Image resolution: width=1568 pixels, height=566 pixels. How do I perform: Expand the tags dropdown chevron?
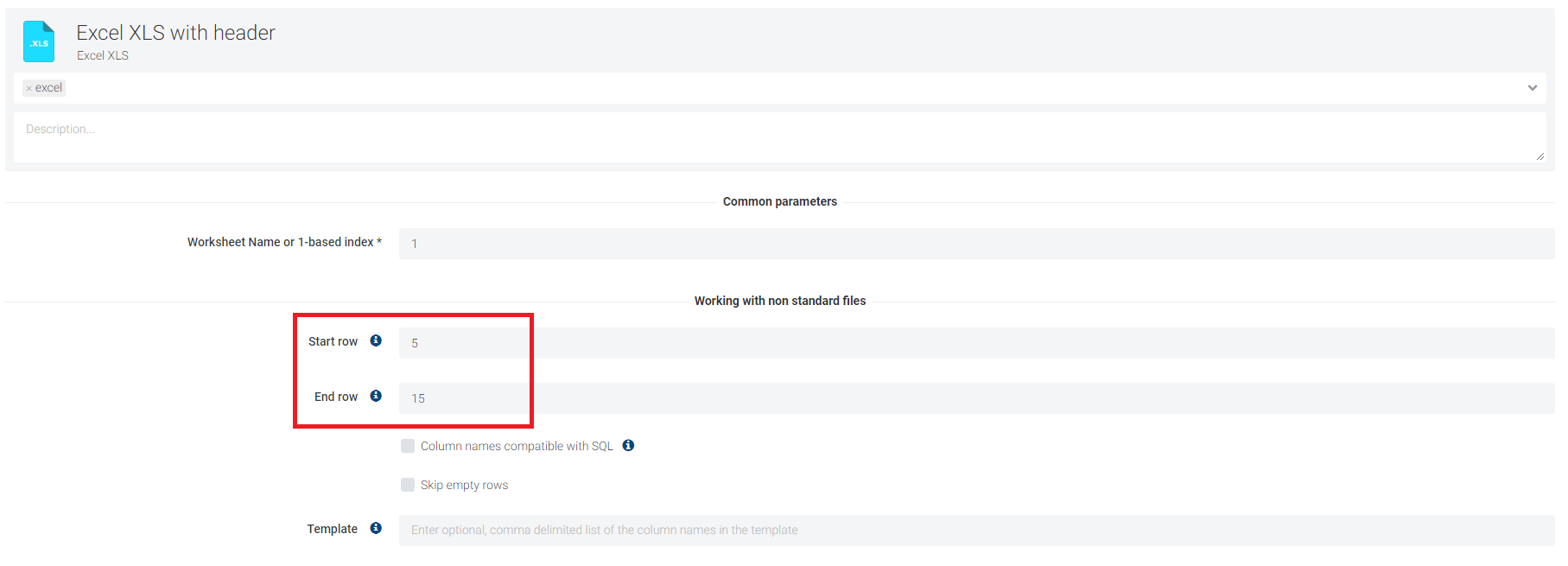pyautogui.click(x=1532, y=88)
